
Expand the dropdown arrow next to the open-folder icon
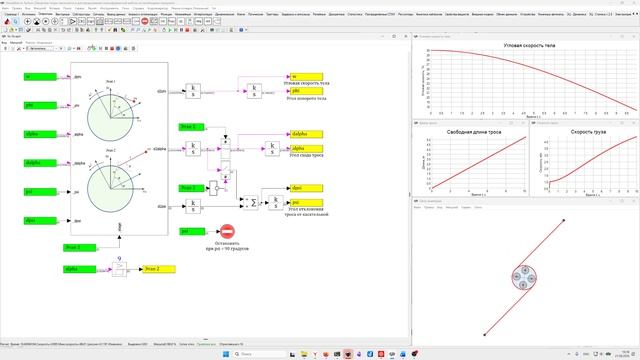(x=16, y=30)
